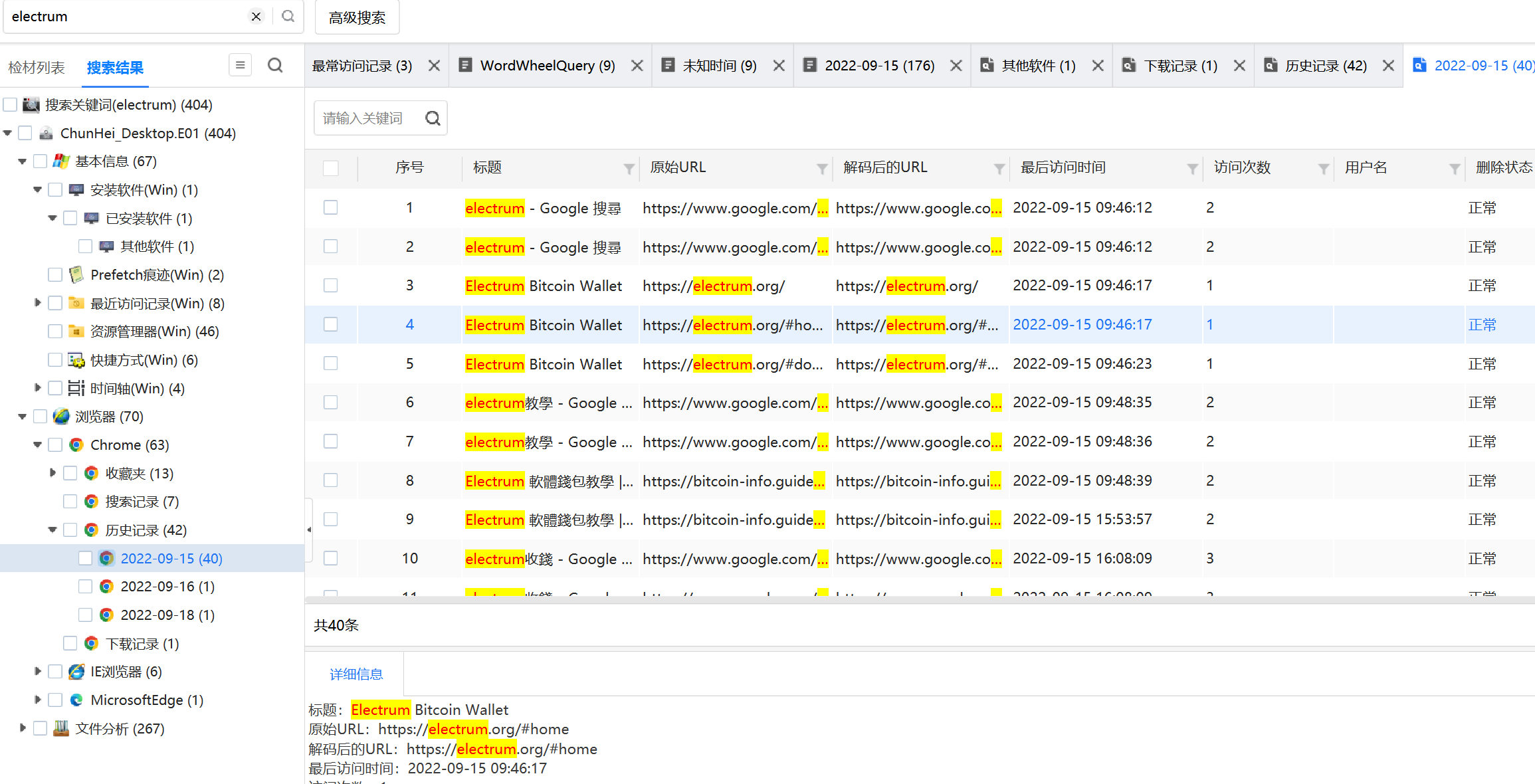
Task: Collapse the ChunHei_Desktop.E01 node
Action: coord(7,133)
